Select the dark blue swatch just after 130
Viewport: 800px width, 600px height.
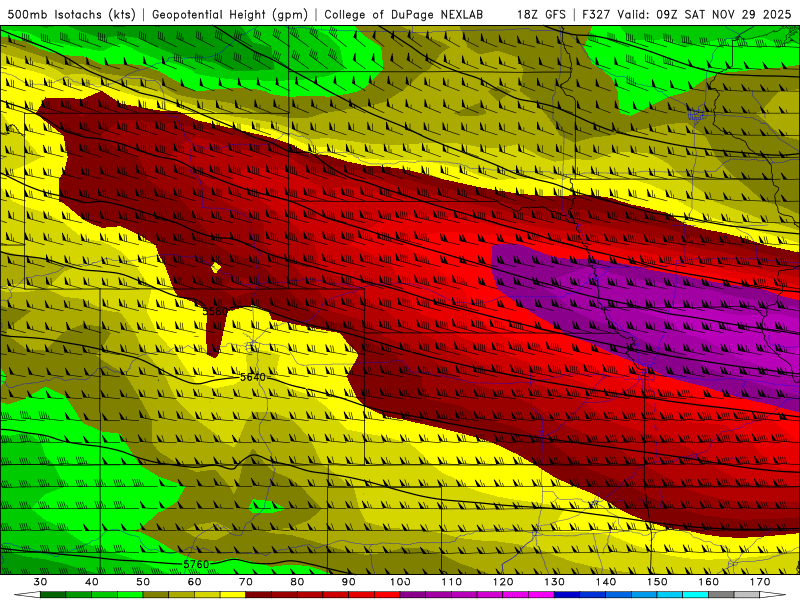click(567, 595)
